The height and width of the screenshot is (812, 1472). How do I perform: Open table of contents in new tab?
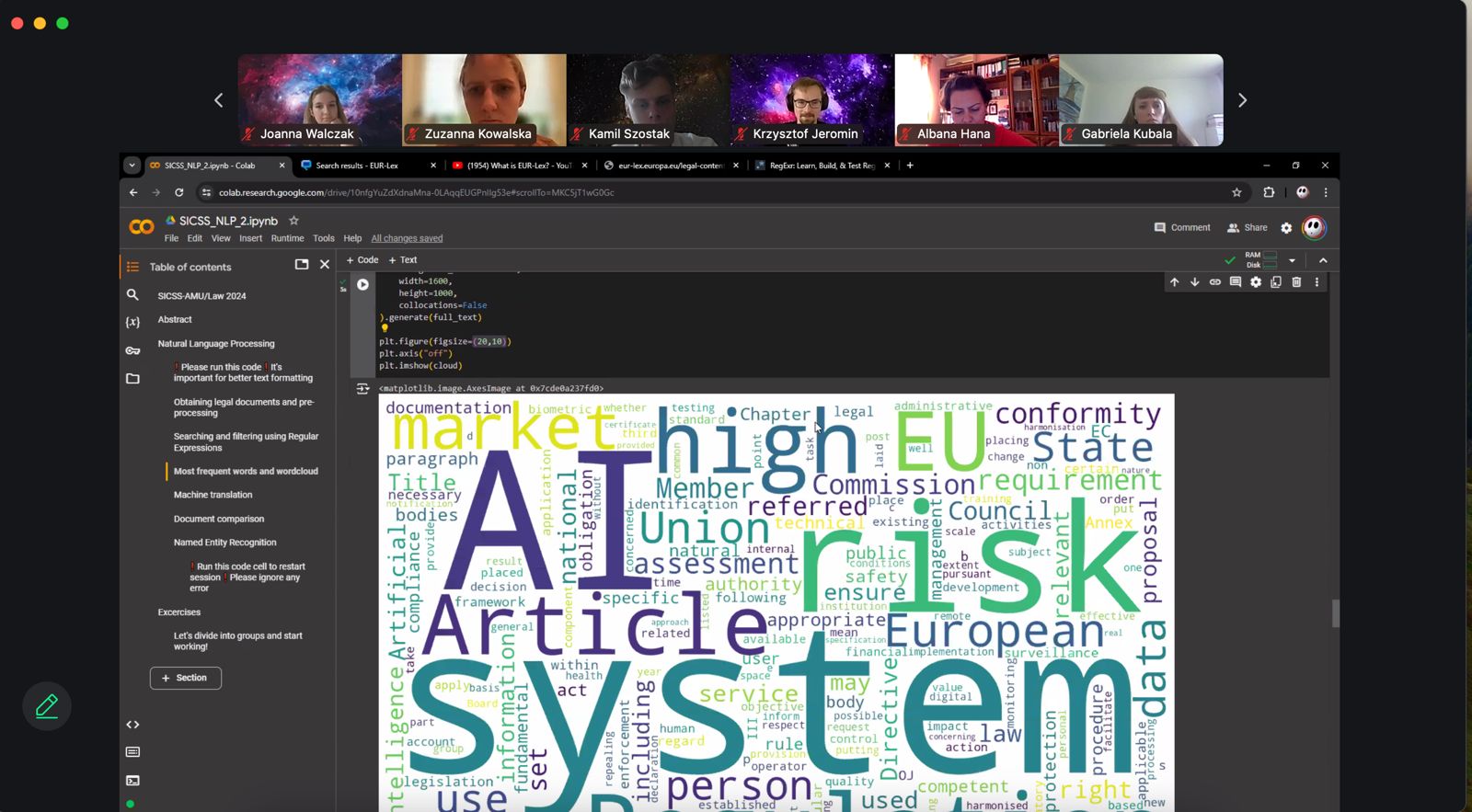coord(301,264)
